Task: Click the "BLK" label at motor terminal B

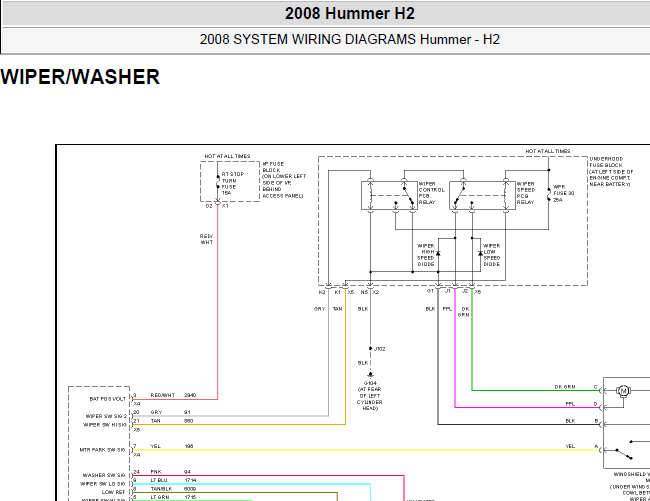Action: click(570, 421)
